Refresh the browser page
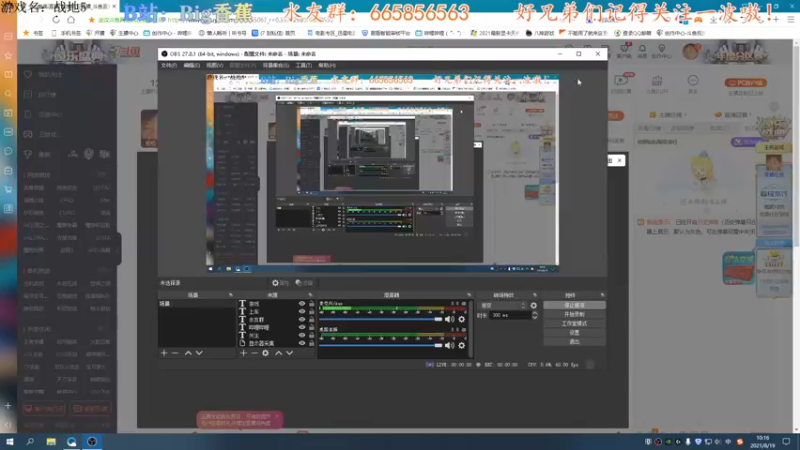 tap(56, 19)
